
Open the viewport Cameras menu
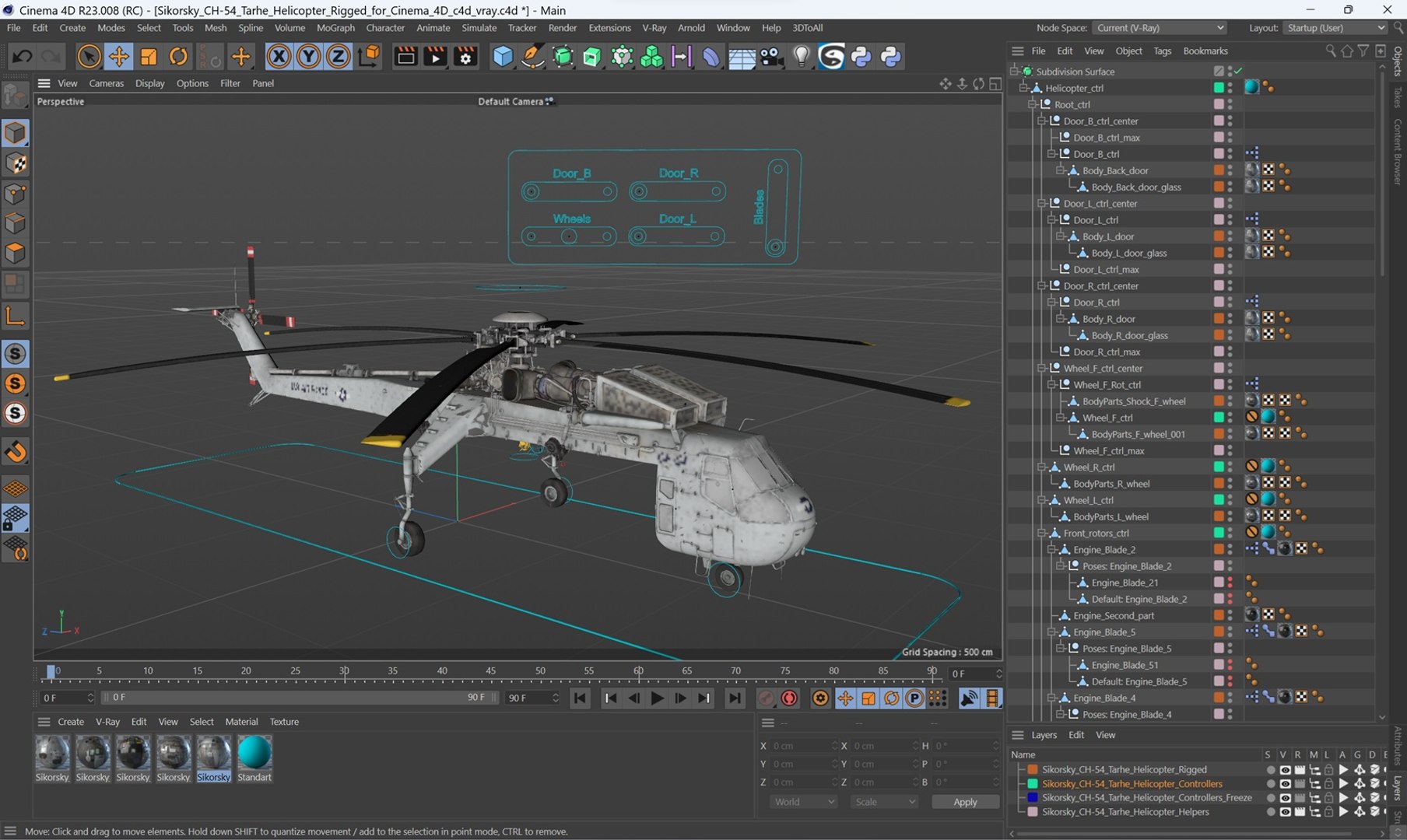pyautogui.click(x=106, y=83)
